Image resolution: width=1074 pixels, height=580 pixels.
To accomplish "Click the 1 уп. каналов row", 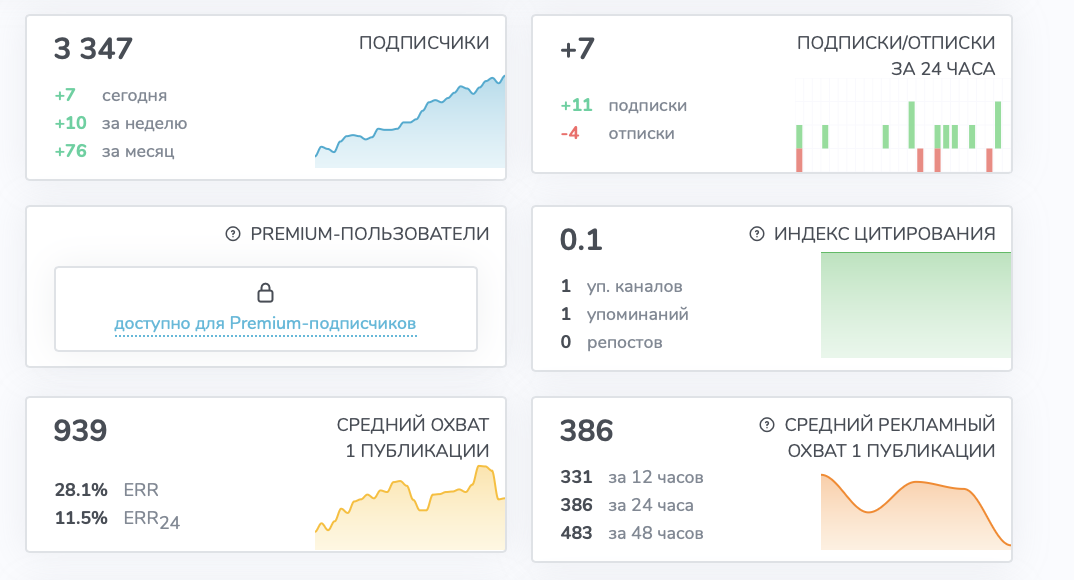I will 621,286.
